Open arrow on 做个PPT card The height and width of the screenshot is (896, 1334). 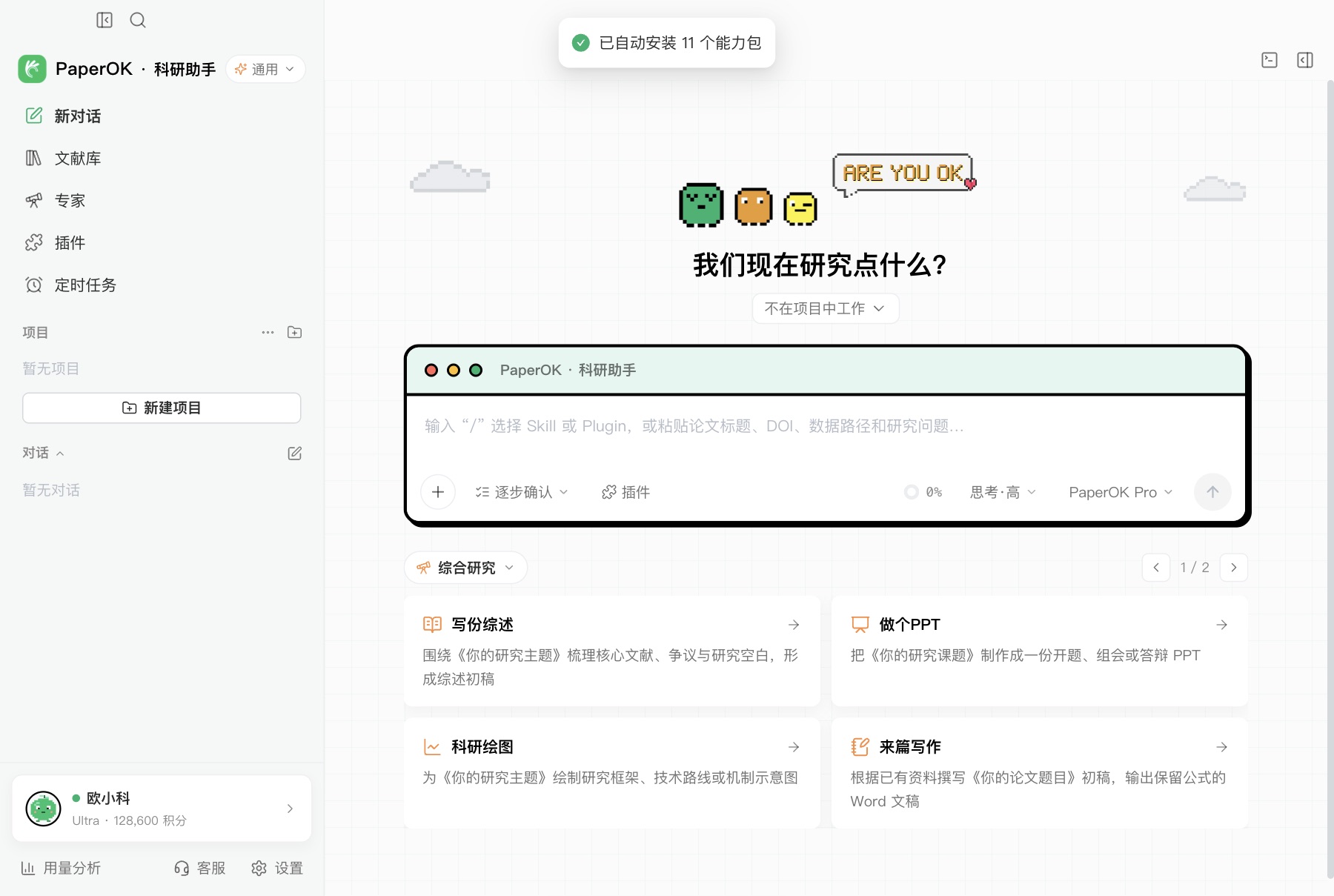[1222, 625]
